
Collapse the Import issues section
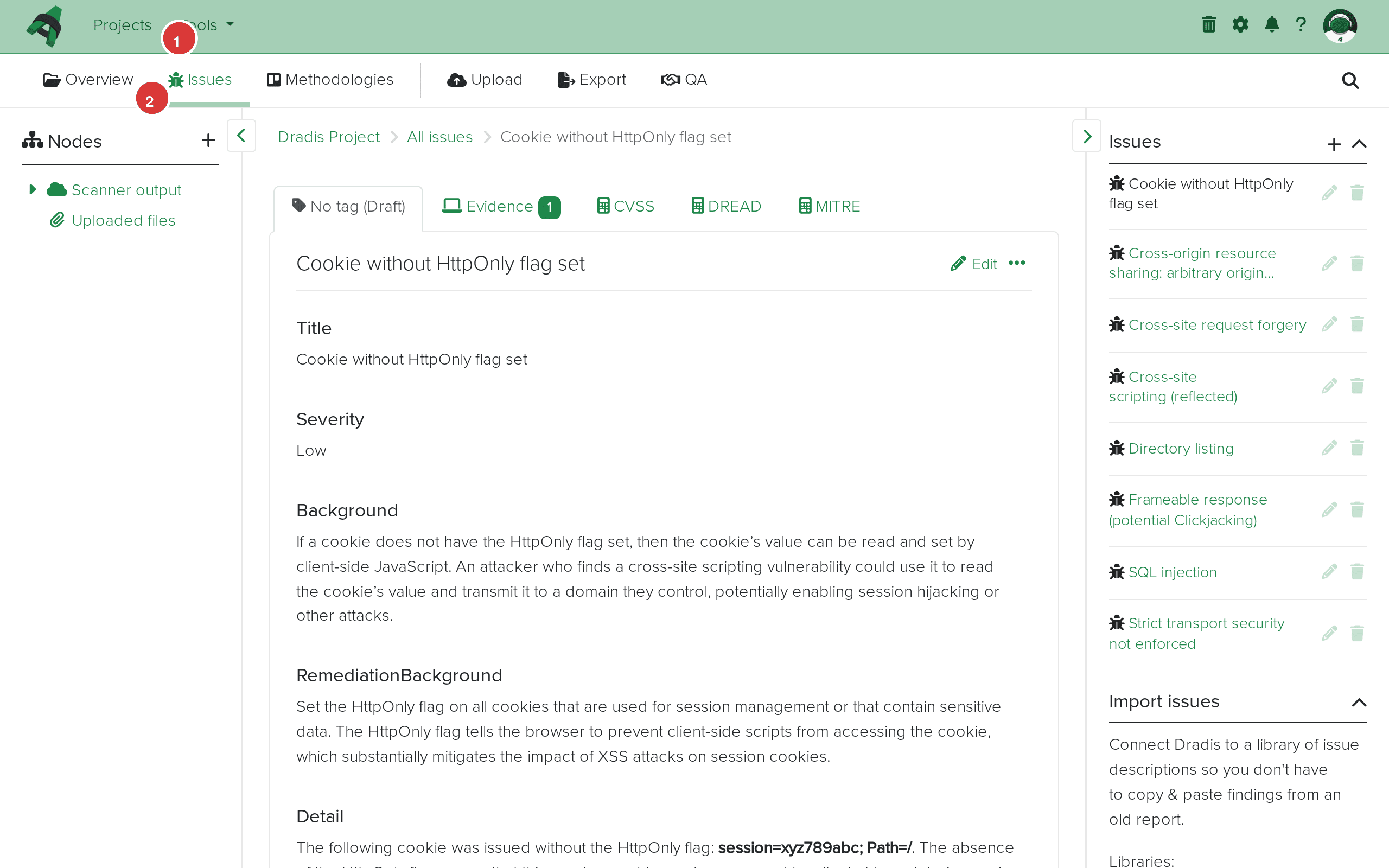coord(1359,703)
